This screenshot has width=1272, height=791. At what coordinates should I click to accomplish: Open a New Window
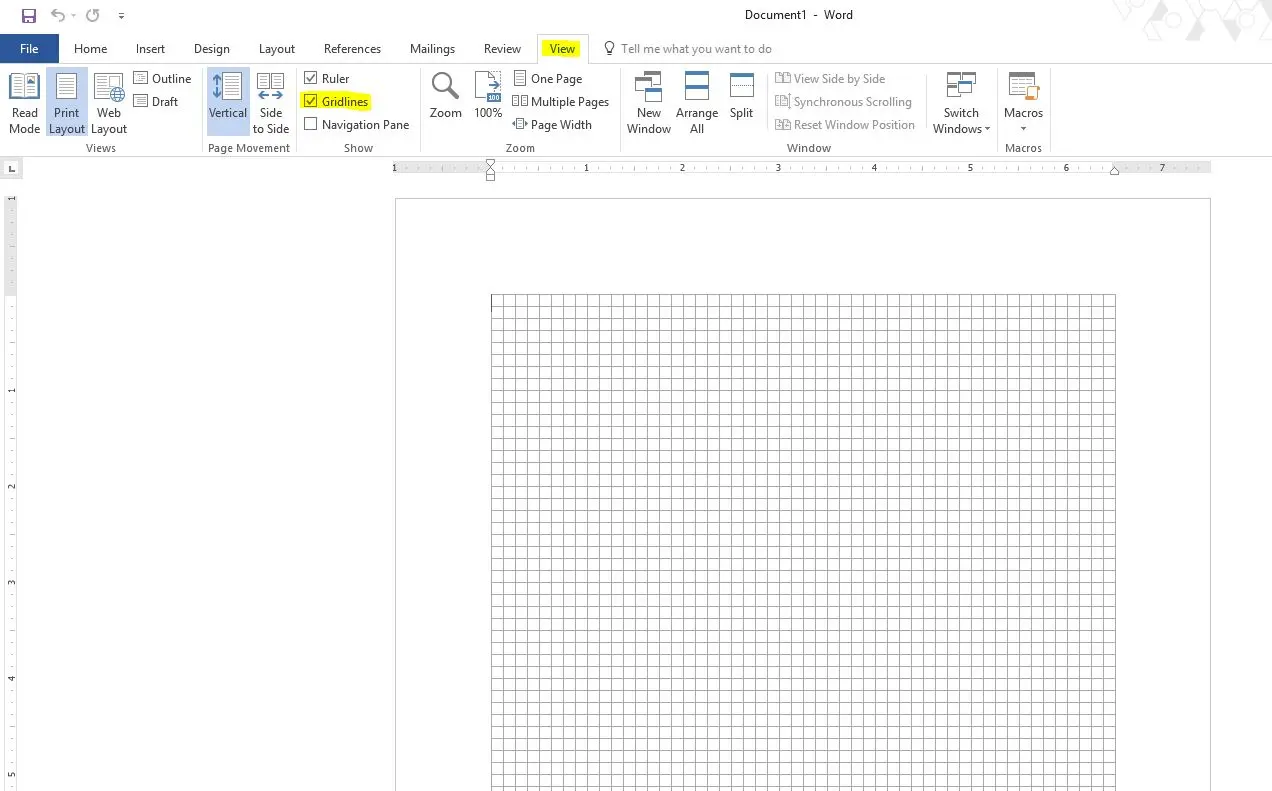(x=649, y=103)
